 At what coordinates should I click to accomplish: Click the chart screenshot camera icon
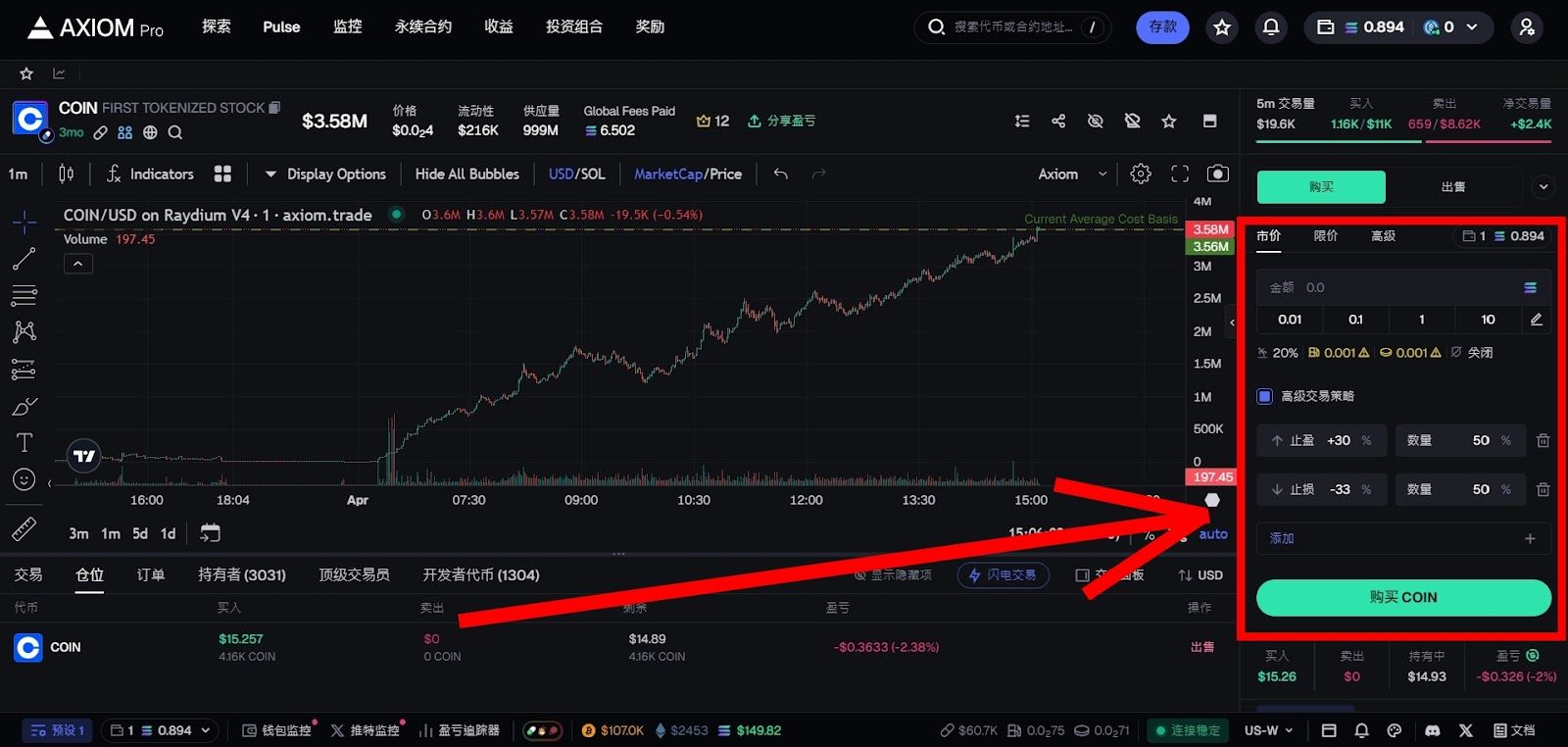click(1217, 174)
